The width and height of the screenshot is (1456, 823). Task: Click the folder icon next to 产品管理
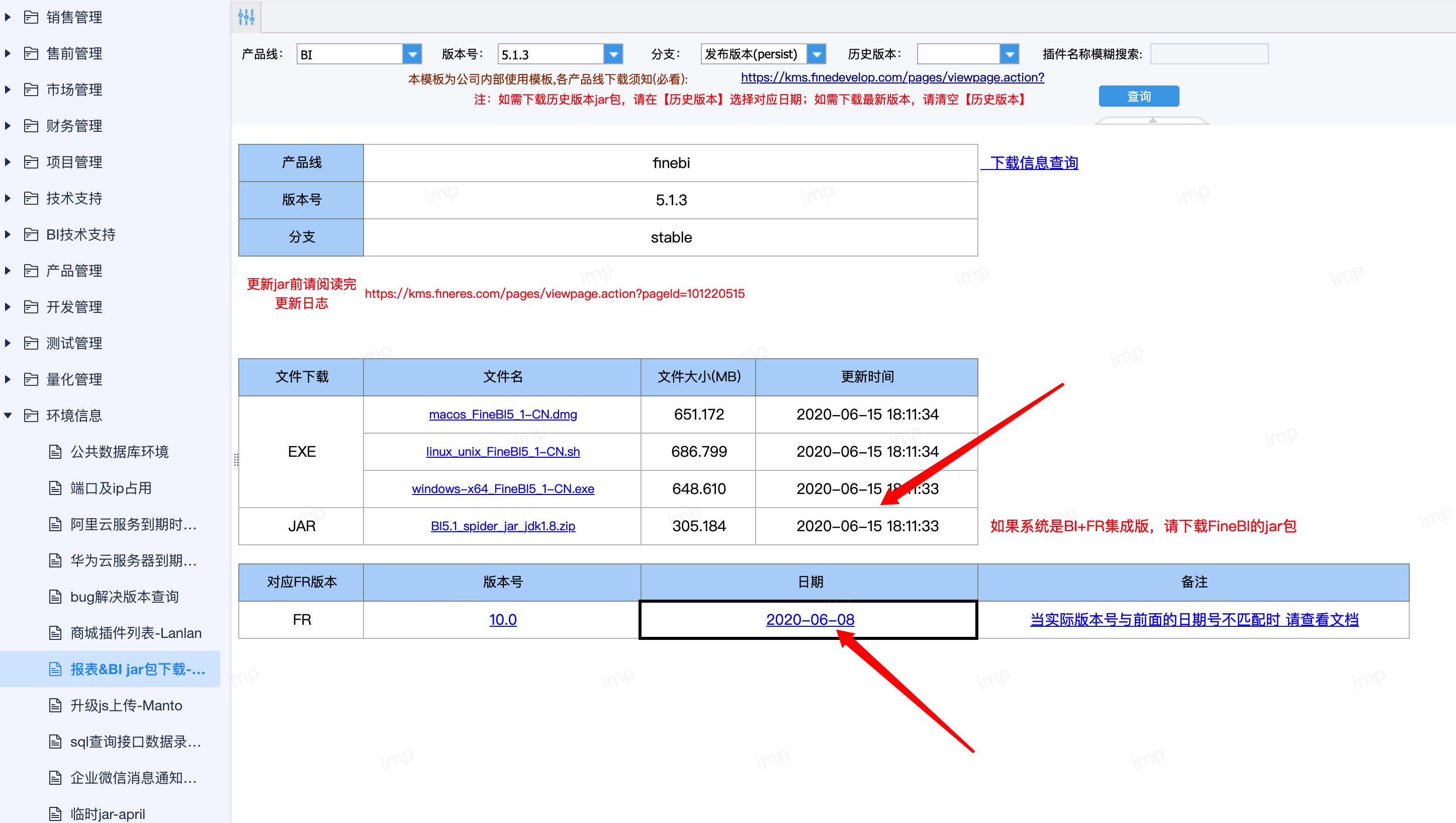(31, 270)
